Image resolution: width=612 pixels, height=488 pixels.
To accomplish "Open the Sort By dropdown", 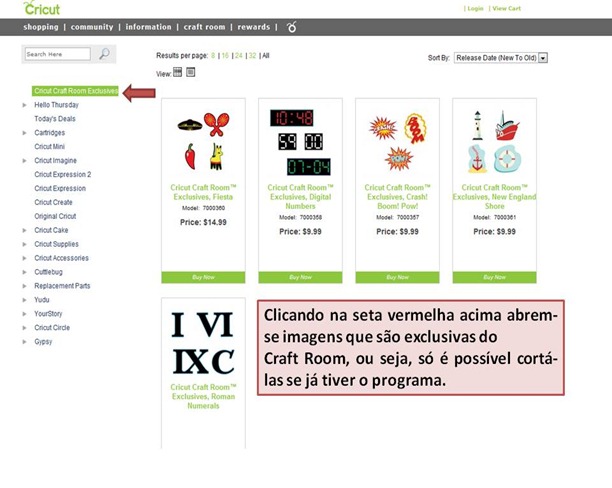I will (x=501, y=58).
